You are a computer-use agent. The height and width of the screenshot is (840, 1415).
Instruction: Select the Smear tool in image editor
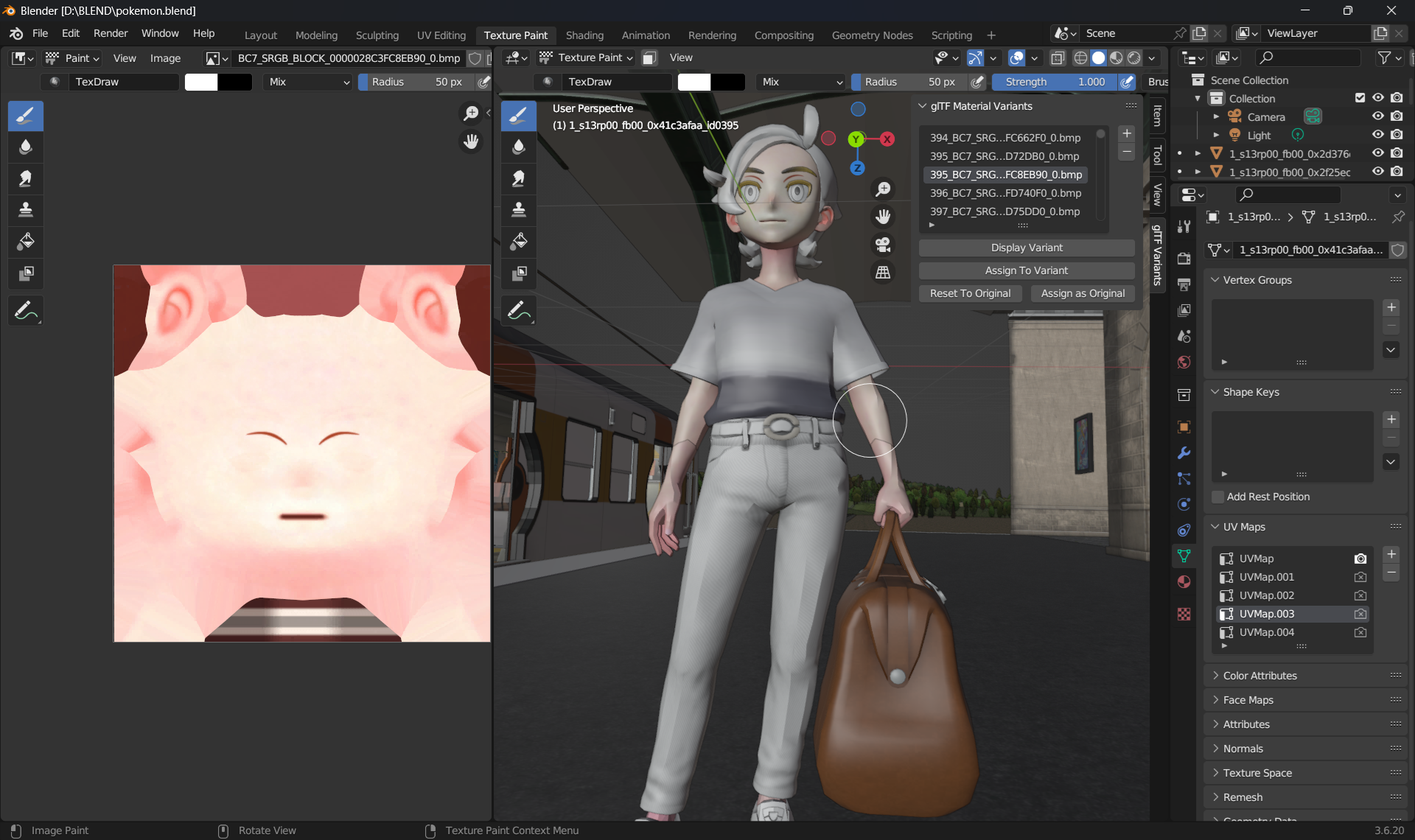click(x=26, y=178)
